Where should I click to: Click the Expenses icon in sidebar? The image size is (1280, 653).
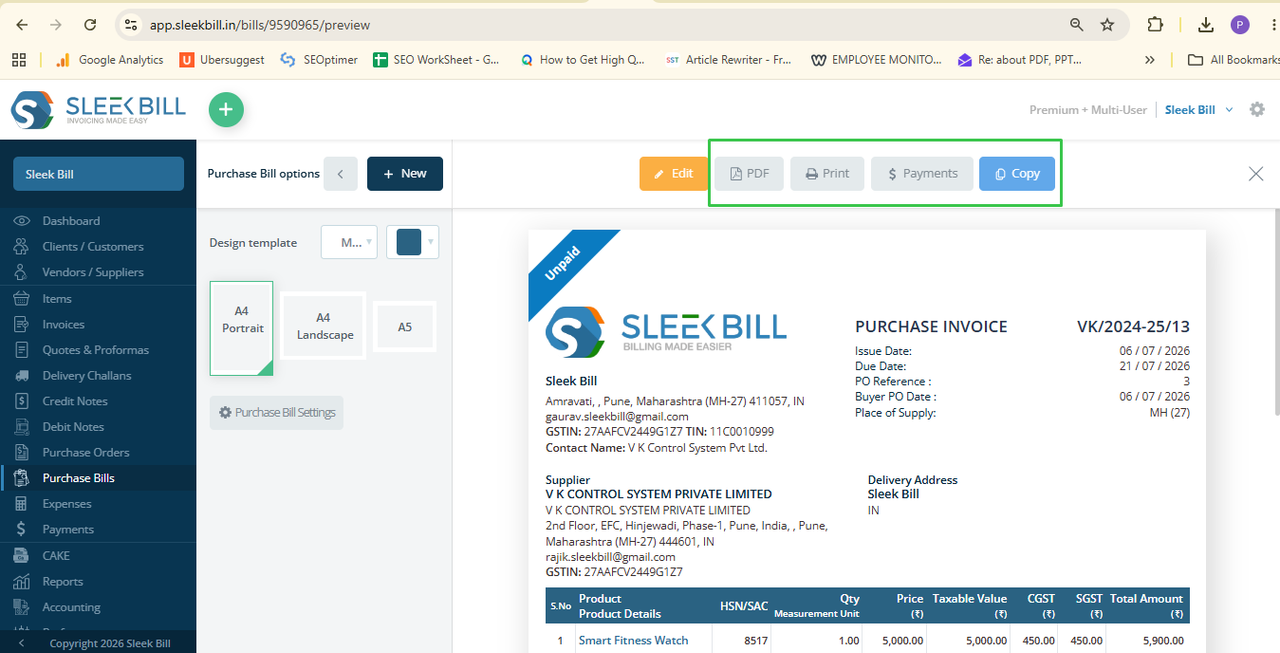pyautogui.click(x=21, y=504)
